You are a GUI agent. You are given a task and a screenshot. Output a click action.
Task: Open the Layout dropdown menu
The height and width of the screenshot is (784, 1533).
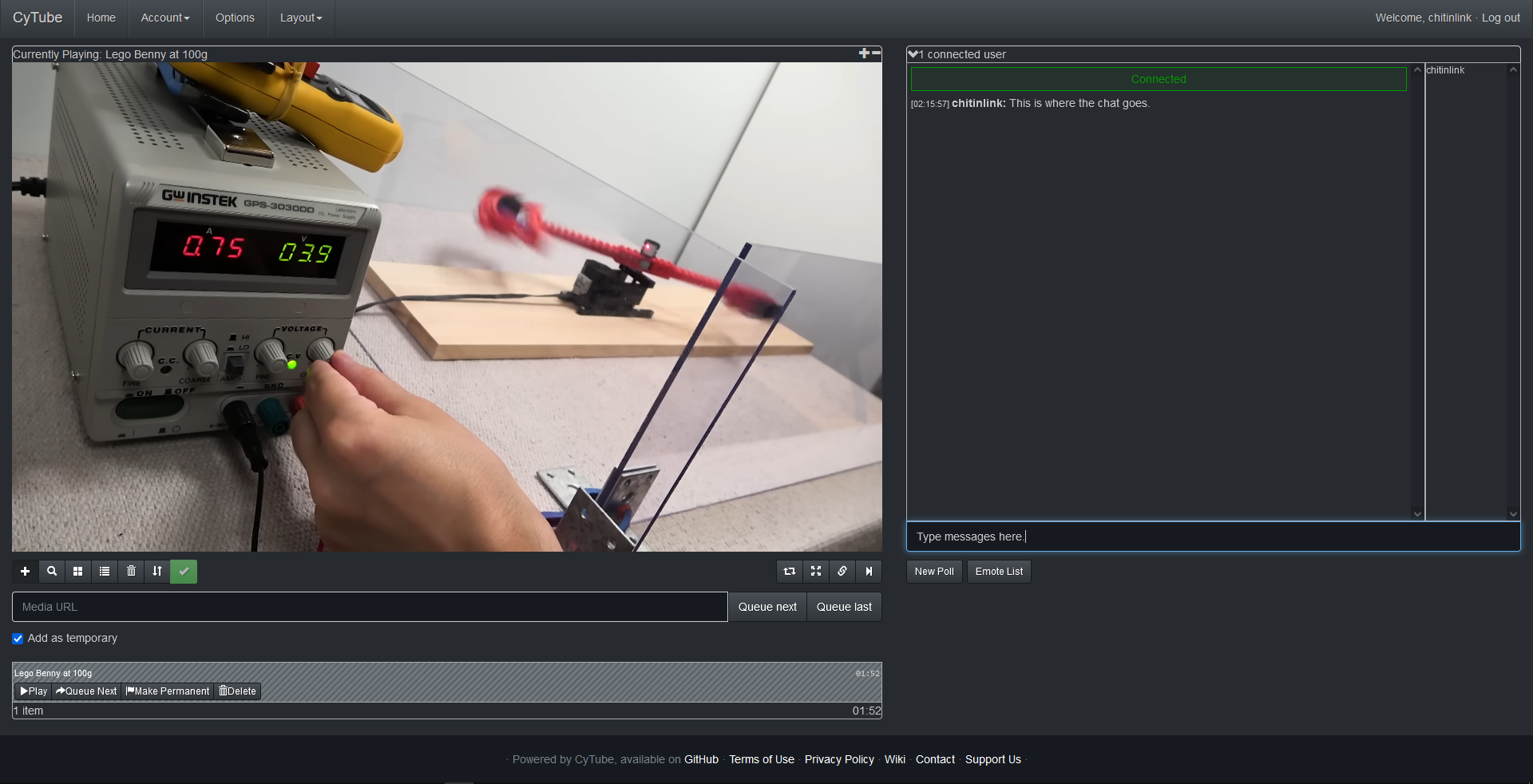pyautogui.click(x=300, y=18)
